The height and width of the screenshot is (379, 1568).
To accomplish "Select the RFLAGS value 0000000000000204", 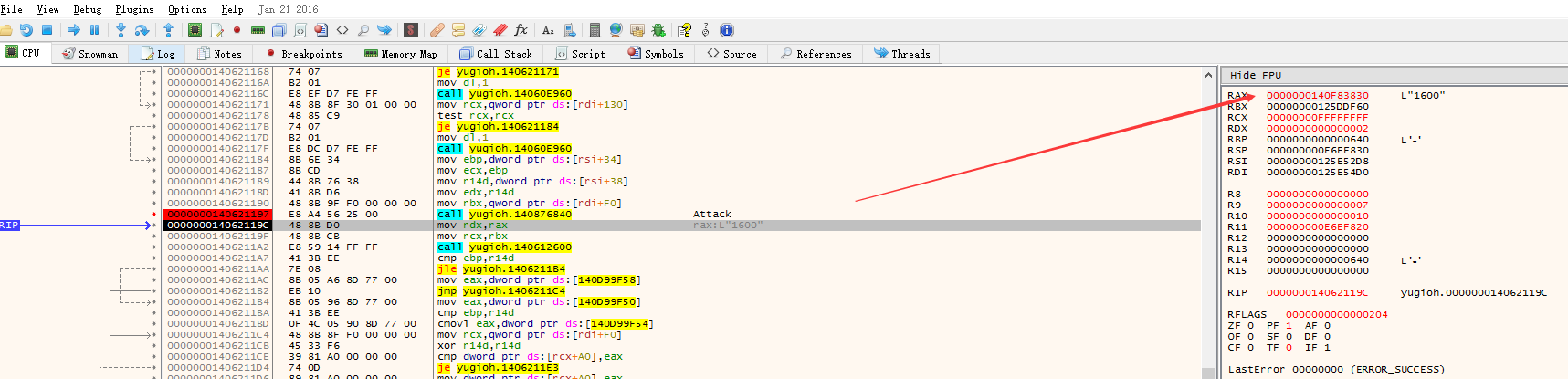I will pyautogui.click(x=1336, y=314).
